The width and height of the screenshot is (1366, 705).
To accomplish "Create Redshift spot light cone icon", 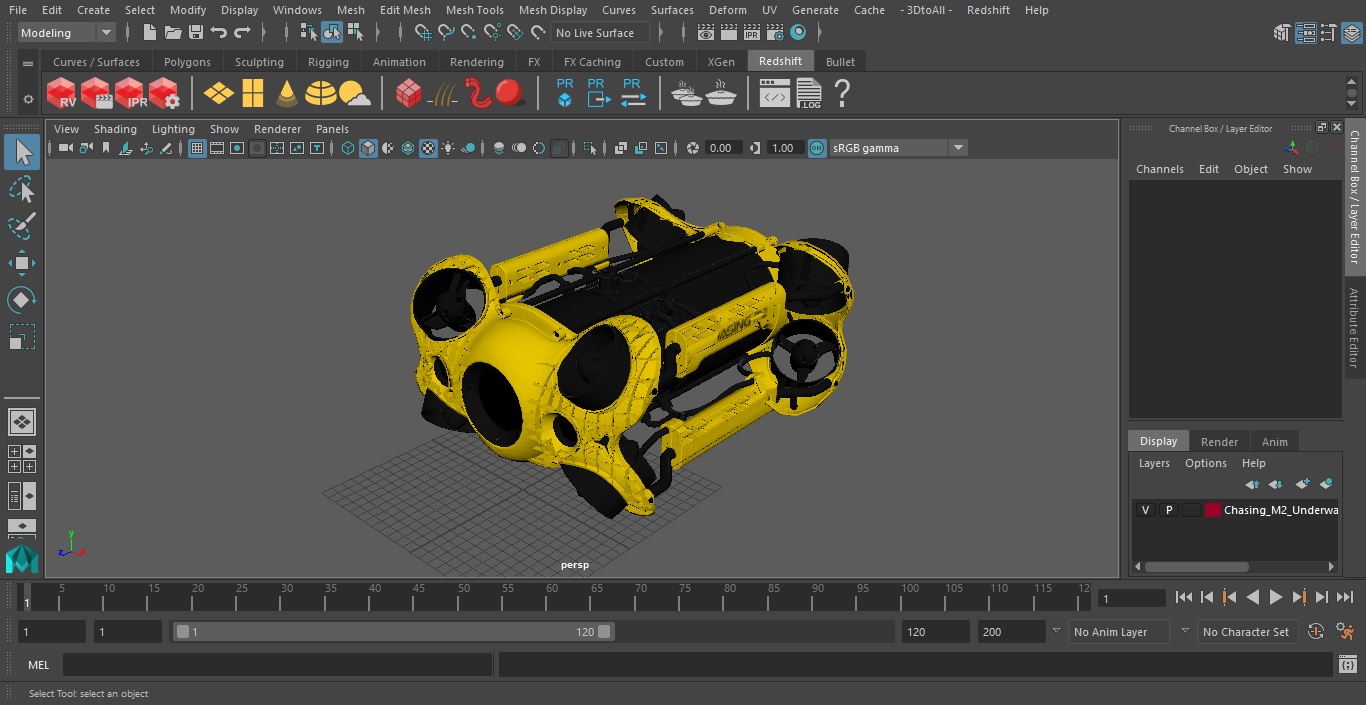I will click(287, 94).
